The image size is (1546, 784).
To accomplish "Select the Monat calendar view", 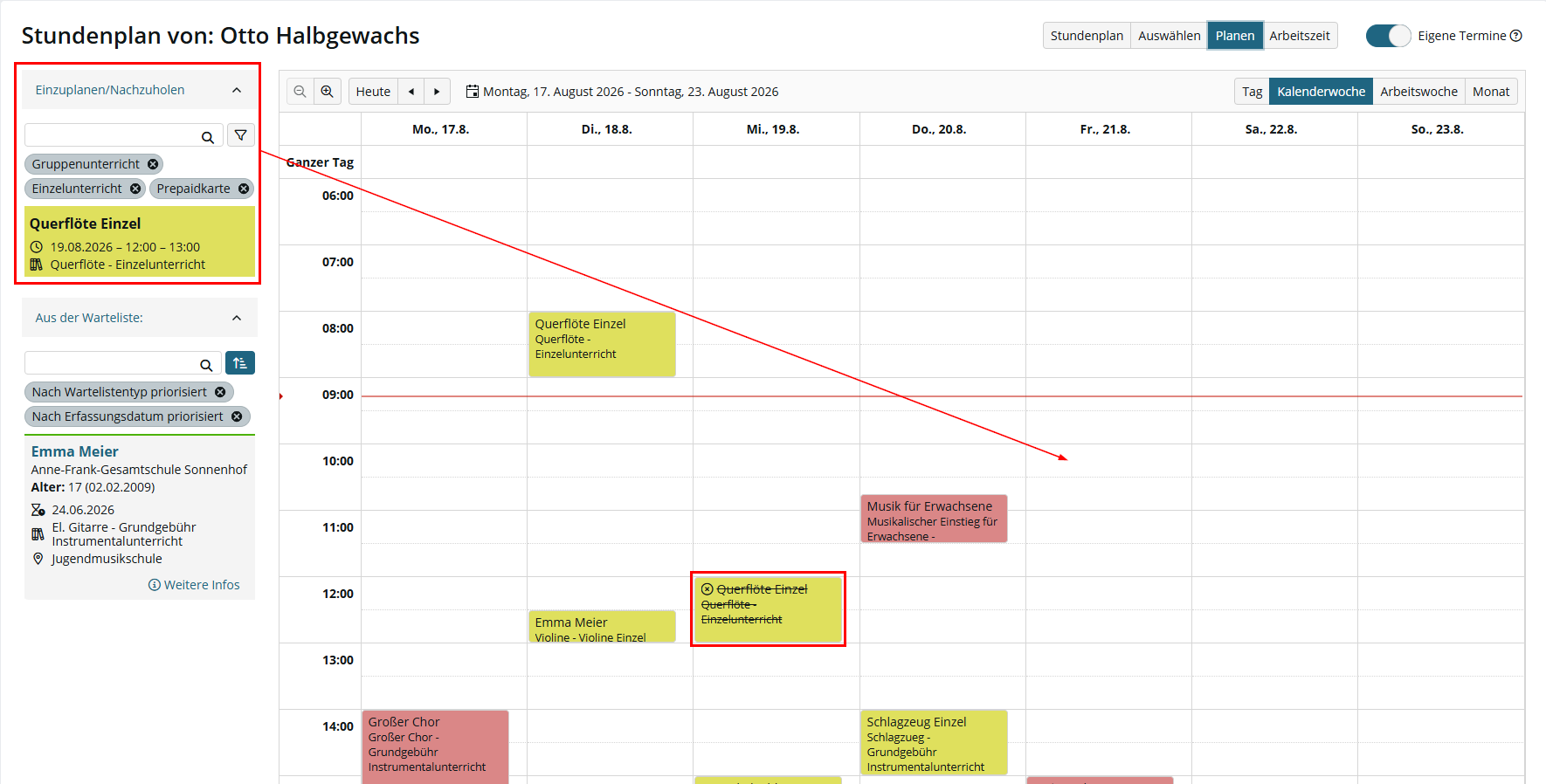I will coord(1491,92).
